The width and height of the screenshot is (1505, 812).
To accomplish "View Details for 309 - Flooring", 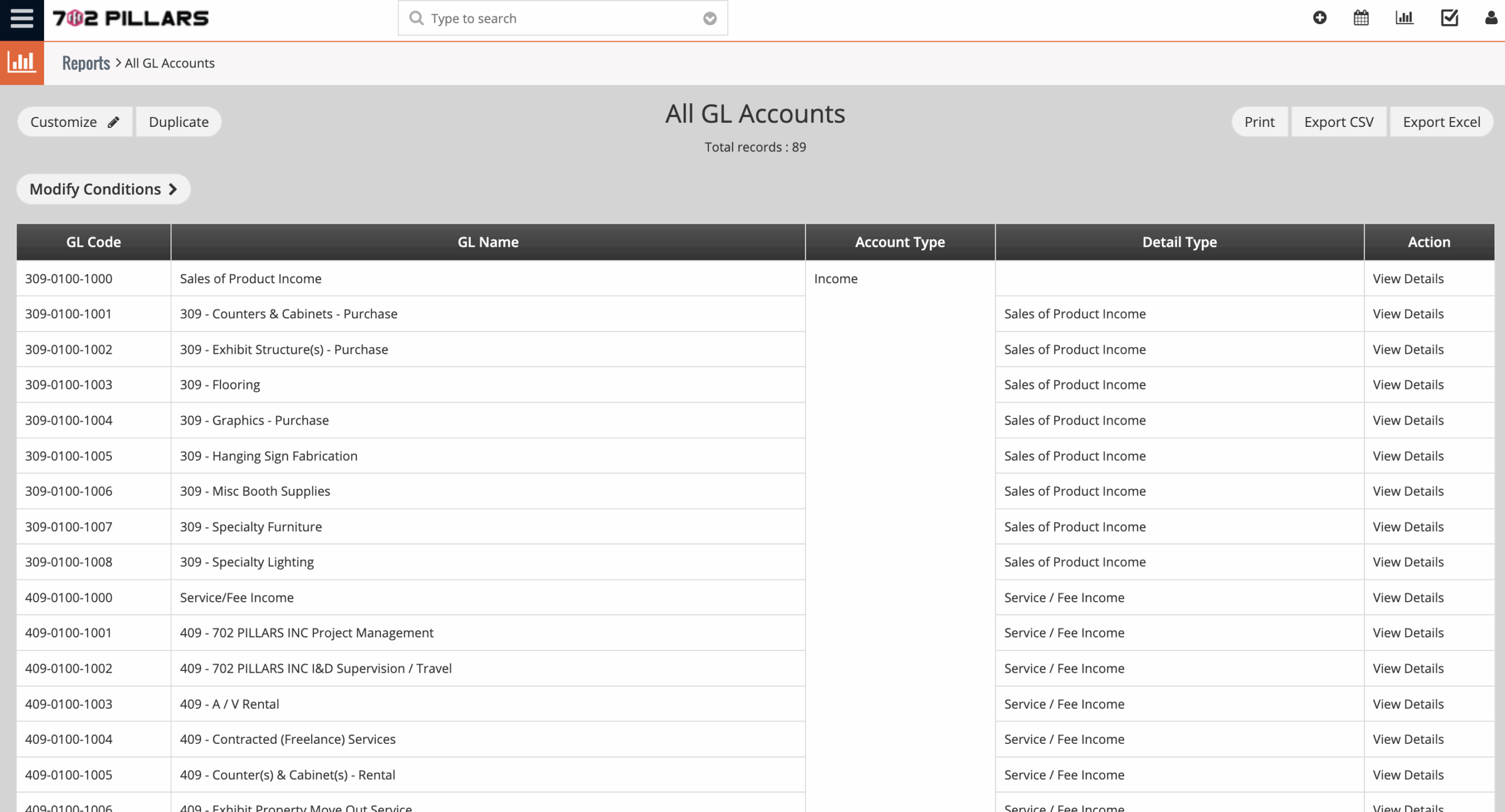I will (1408, 385).
